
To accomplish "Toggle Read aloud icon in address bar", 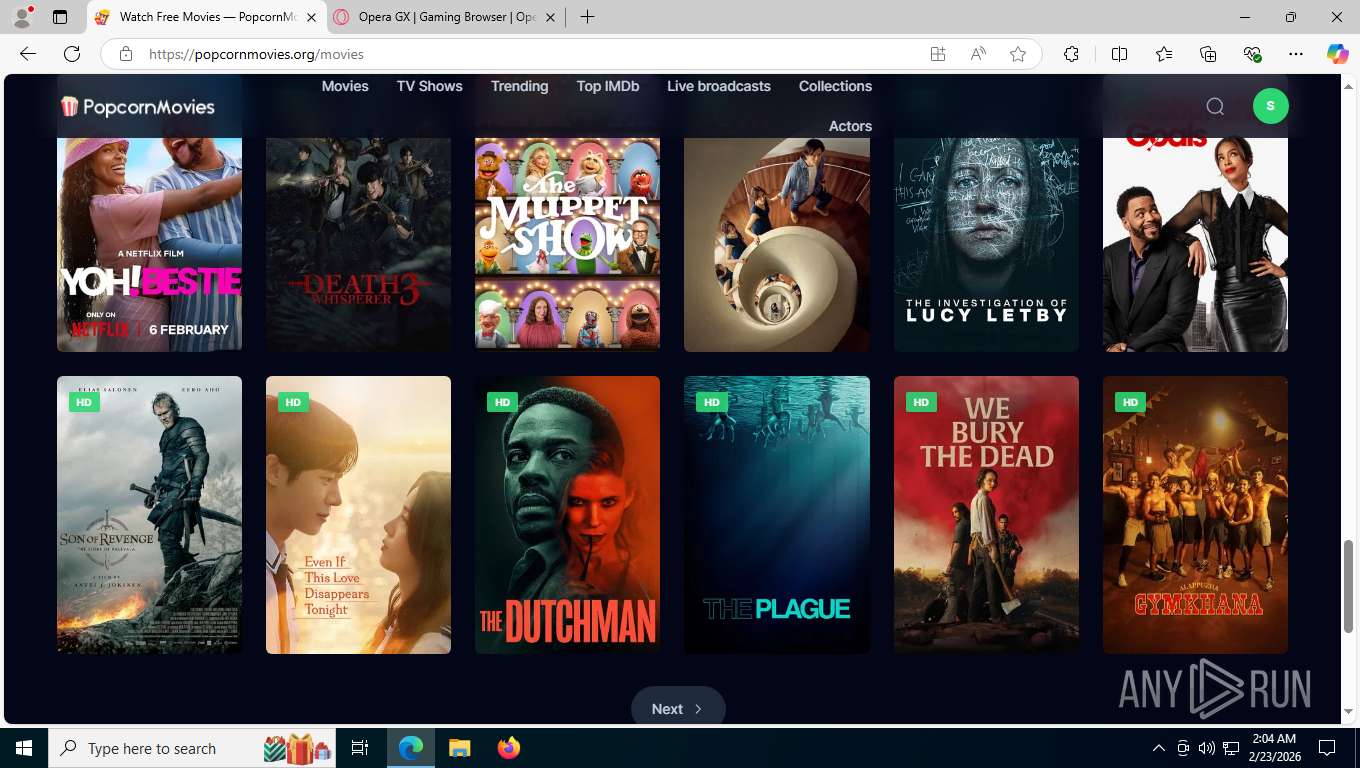I will point(978,54).
